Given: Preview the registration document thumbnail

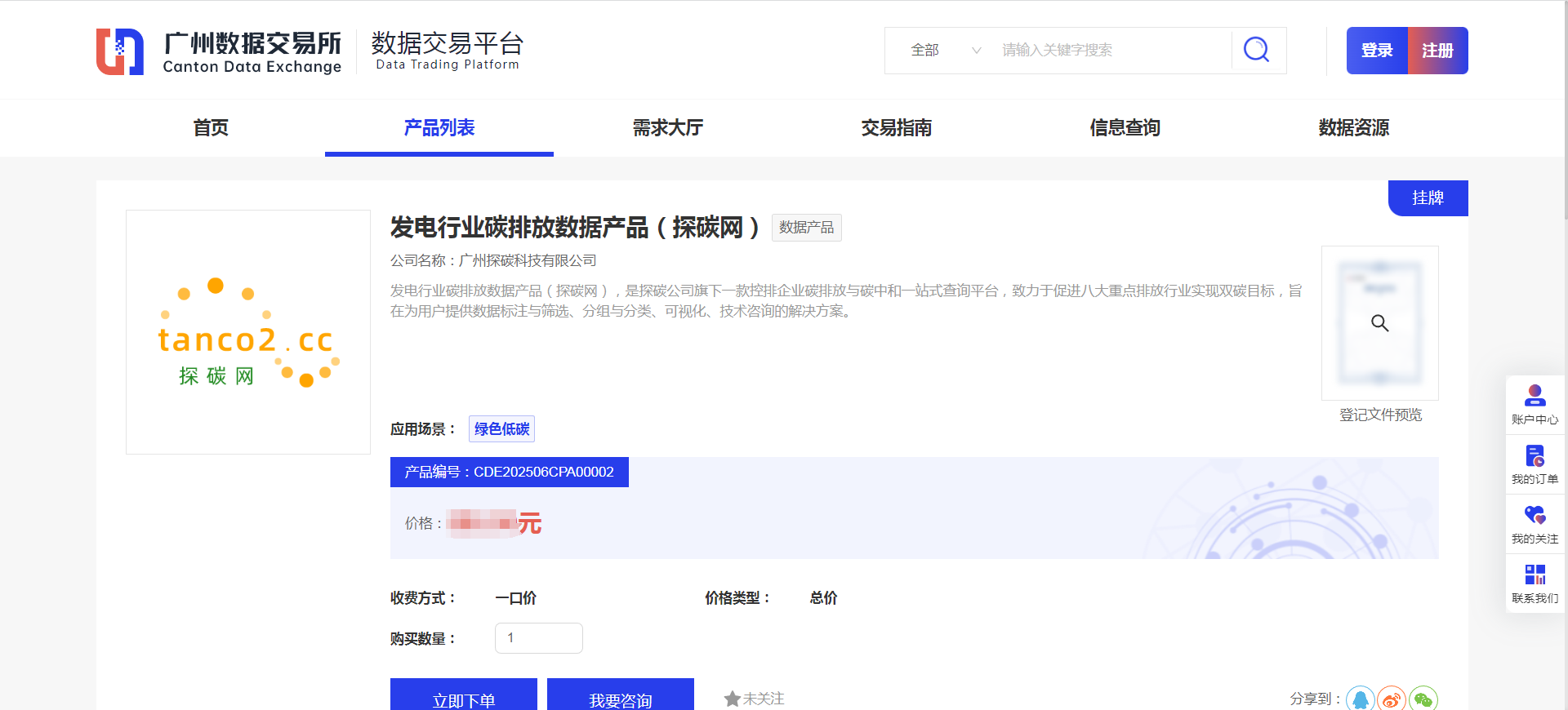Looking at the screenshot, I should [x=1380, y=323].
